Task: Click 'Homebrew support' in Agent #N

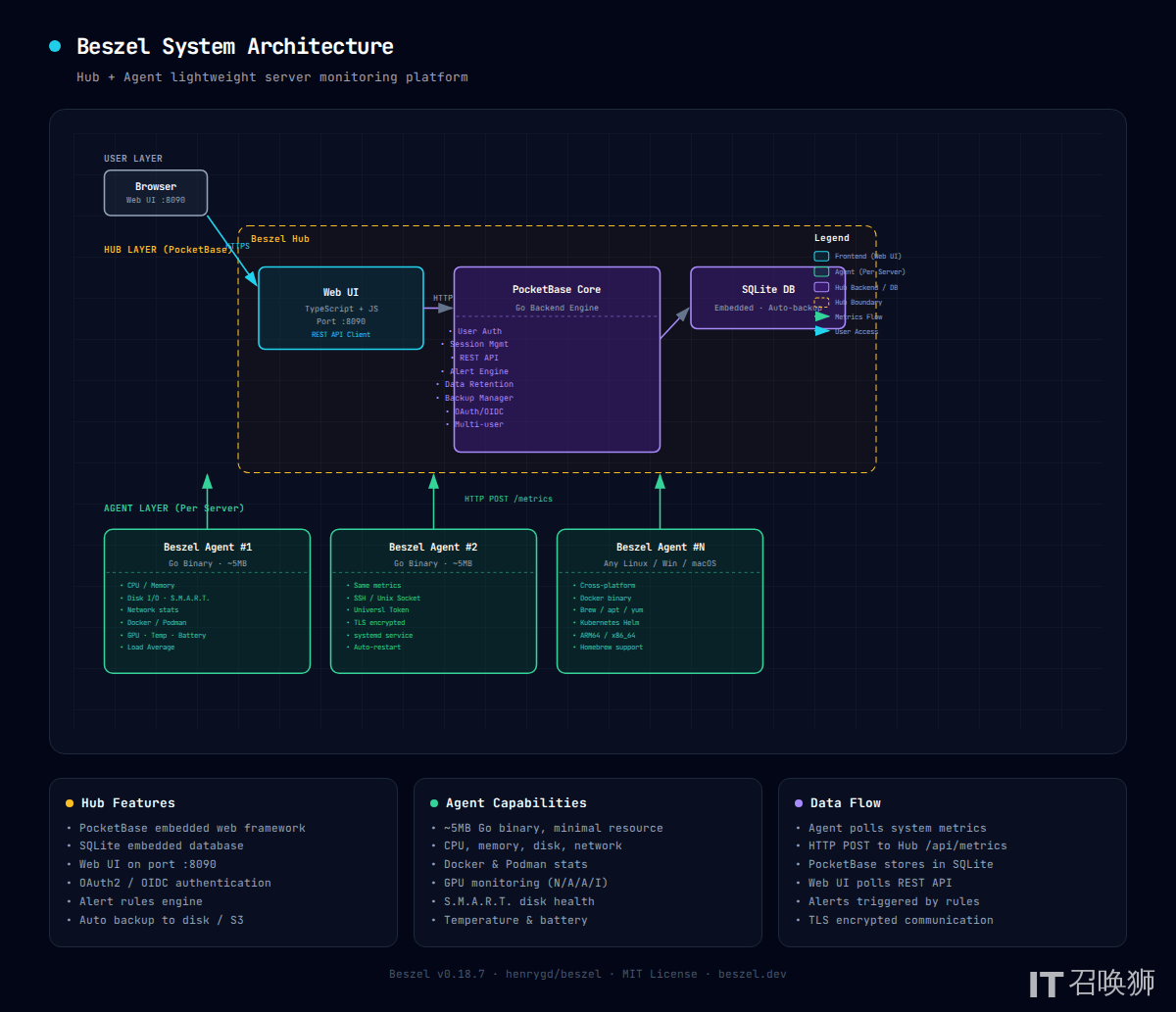Action: click(612, 648)
